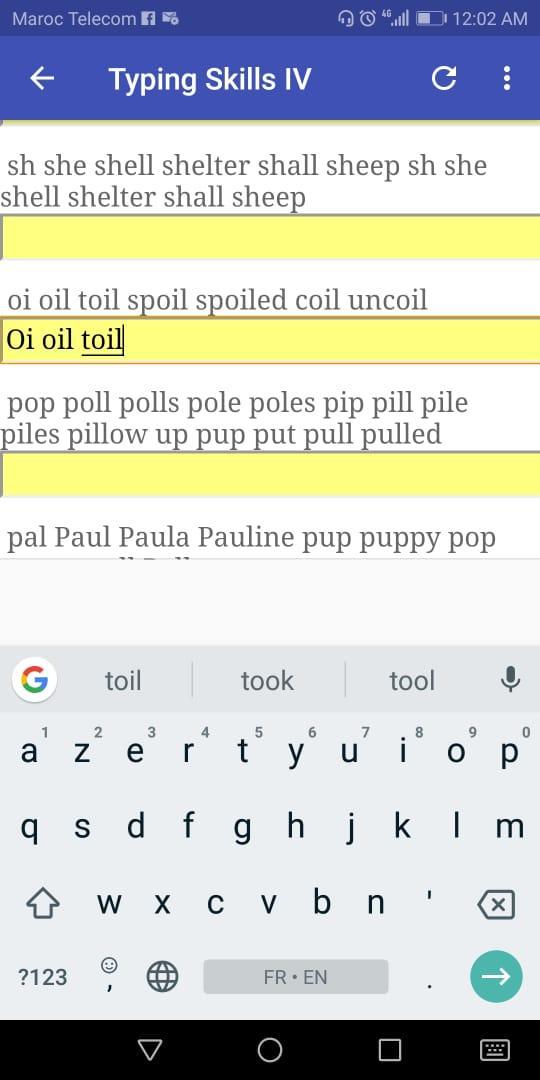Choose the 'tool' word suggestion
540x1080 pixels.
pyautogui.click(x=412, y=681)
